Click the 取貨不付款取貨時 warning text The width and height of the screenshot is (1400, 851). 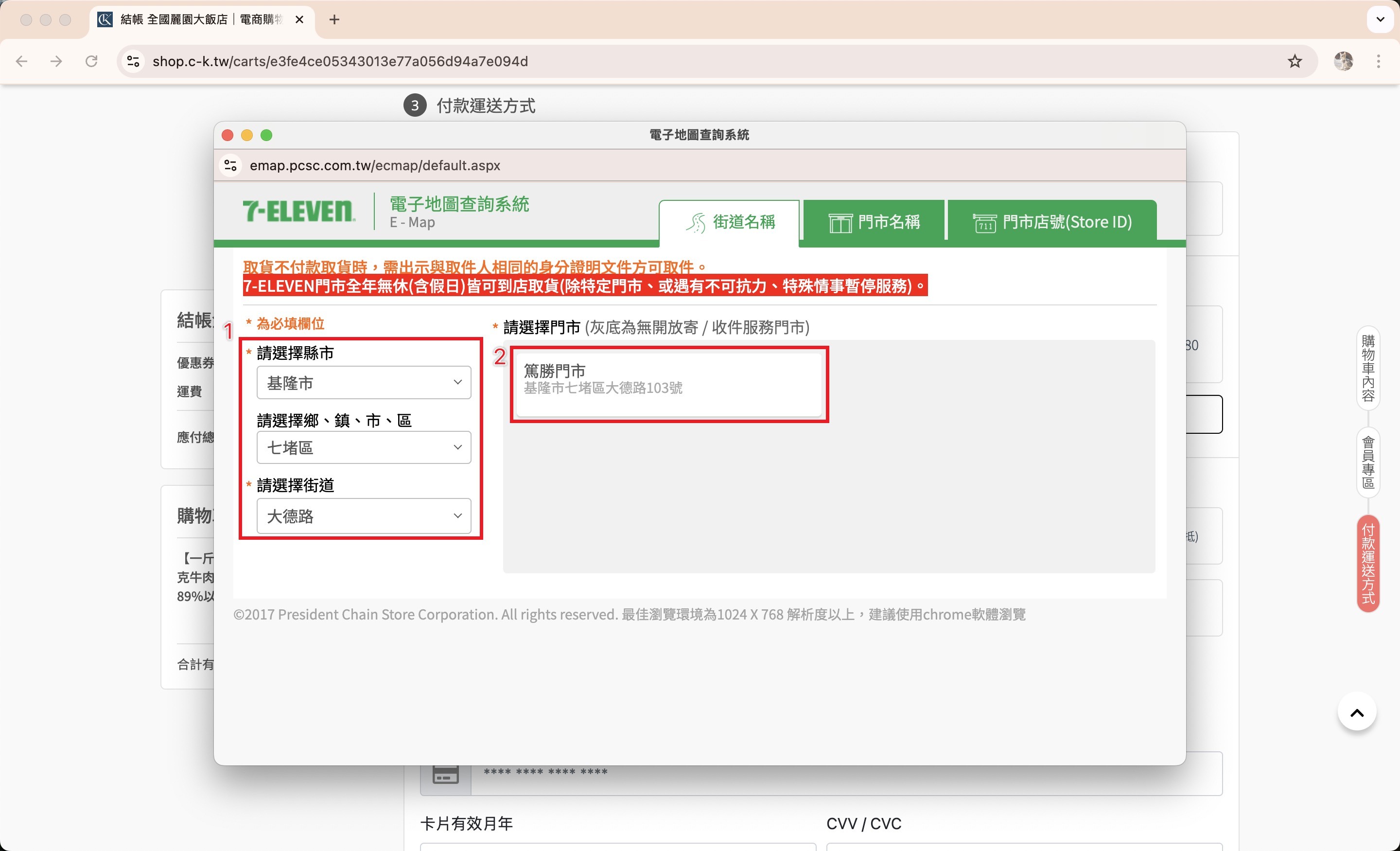click(474, 266)
